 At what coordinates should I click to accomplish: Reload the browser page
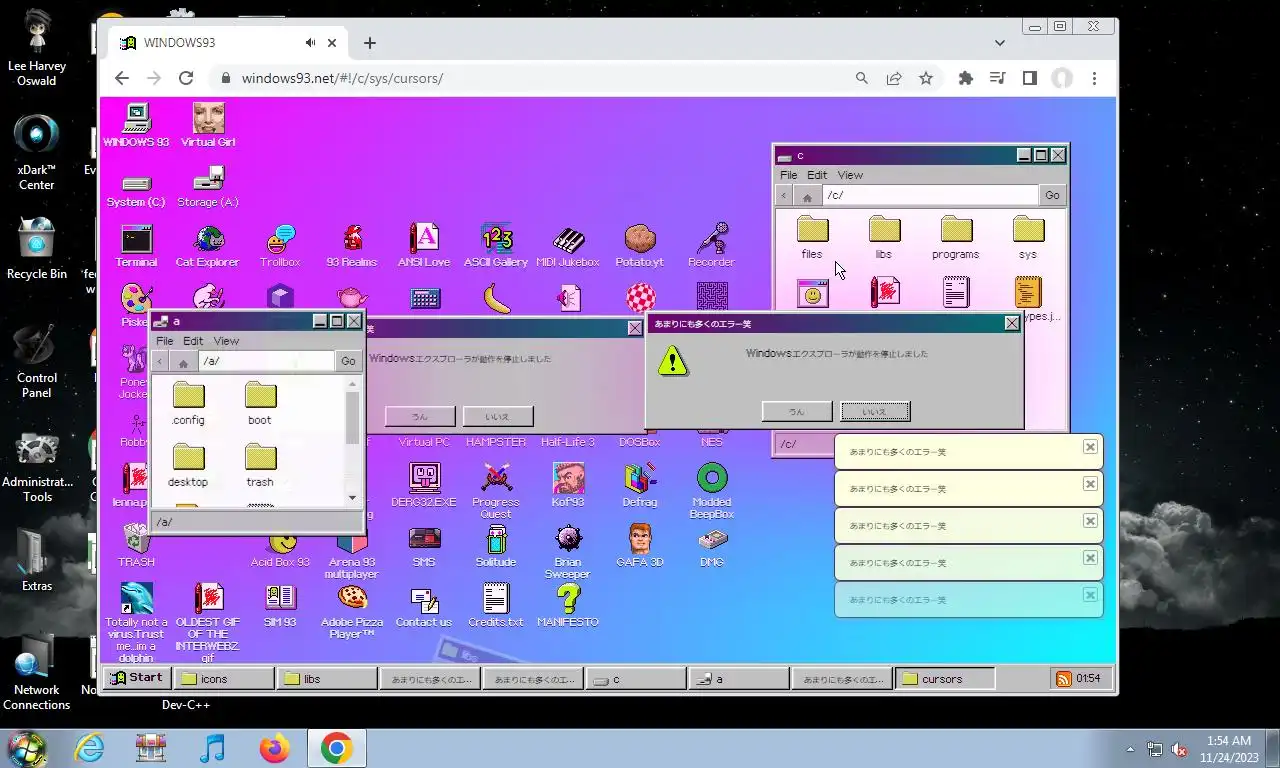[x=186, y=78]
